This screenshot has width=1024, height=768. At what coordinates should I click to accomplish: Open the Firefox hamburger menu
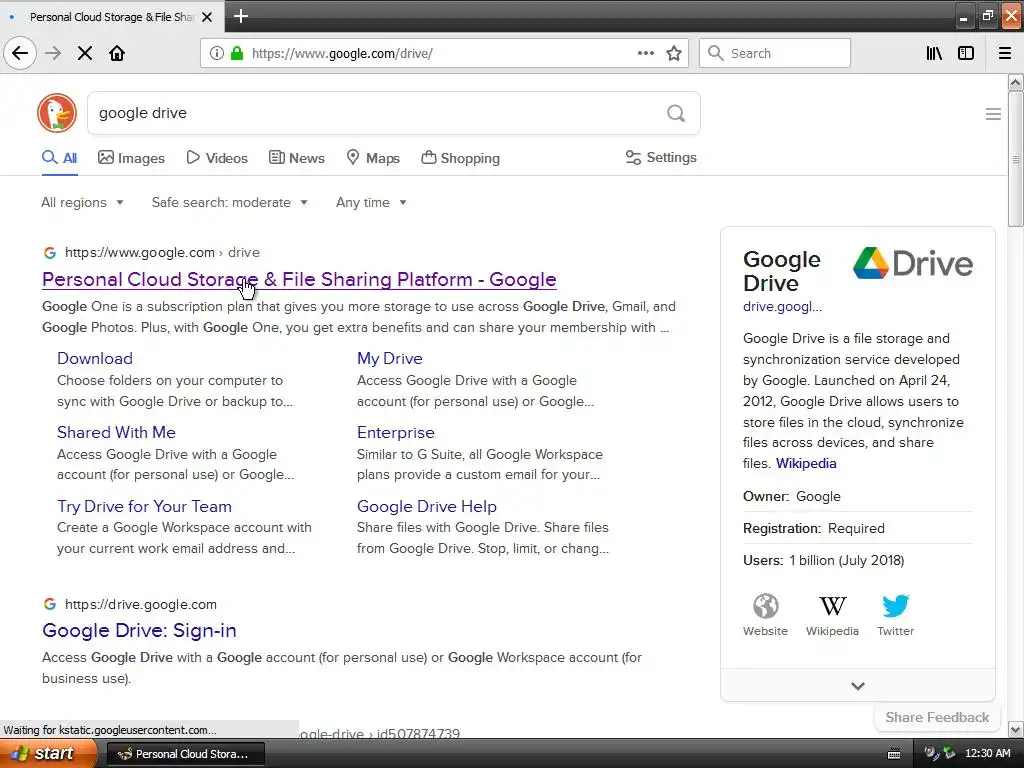1005,54
